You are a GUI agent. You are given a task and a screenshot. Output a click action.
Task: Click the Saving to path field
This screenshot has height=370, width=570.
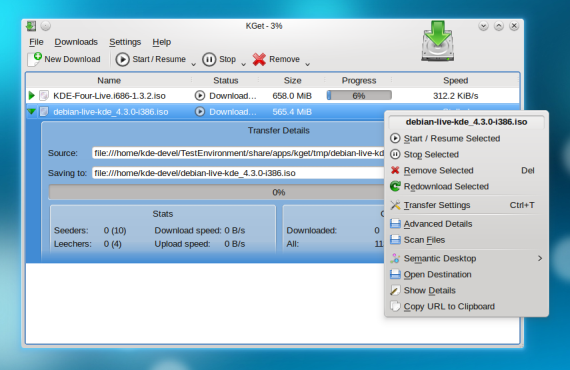pyautogui.click(x=238, y=173)
